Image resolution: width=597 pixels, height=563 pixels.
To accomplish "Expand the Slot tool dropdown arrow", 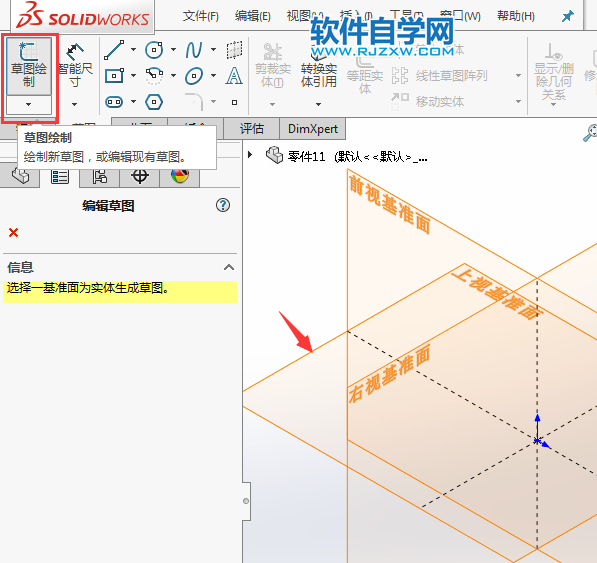I will click(x=133, y=101).
